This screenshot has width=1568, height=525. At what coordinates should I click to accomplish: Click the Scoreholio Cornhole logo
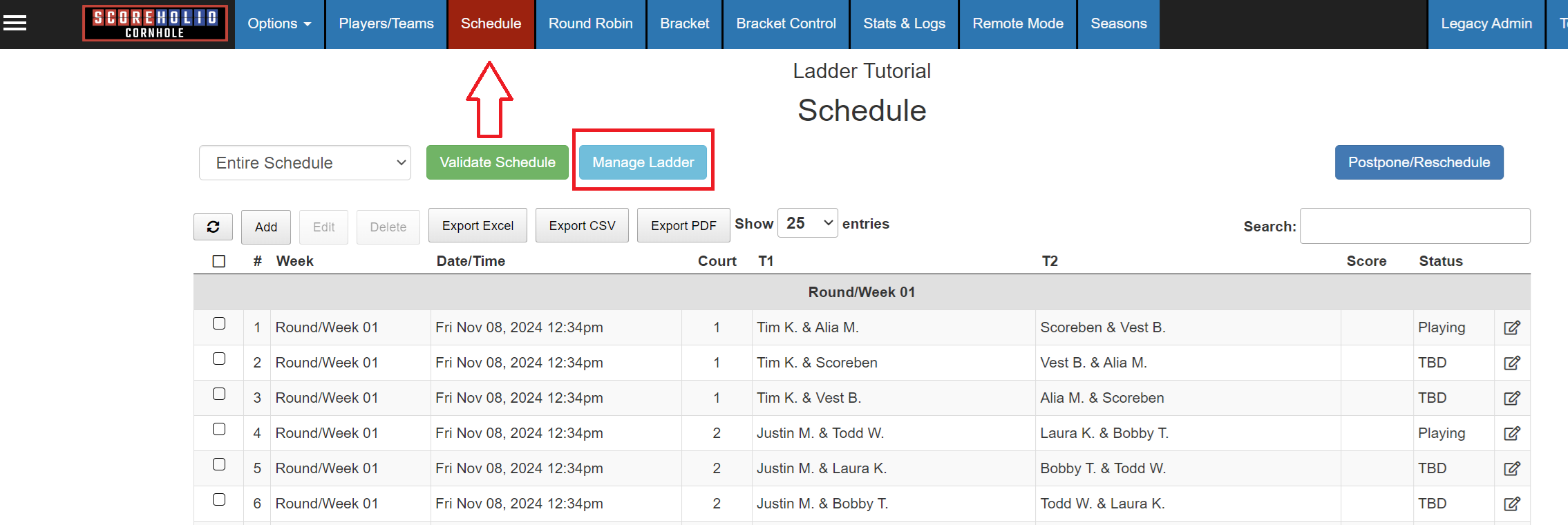coord(155,23)
